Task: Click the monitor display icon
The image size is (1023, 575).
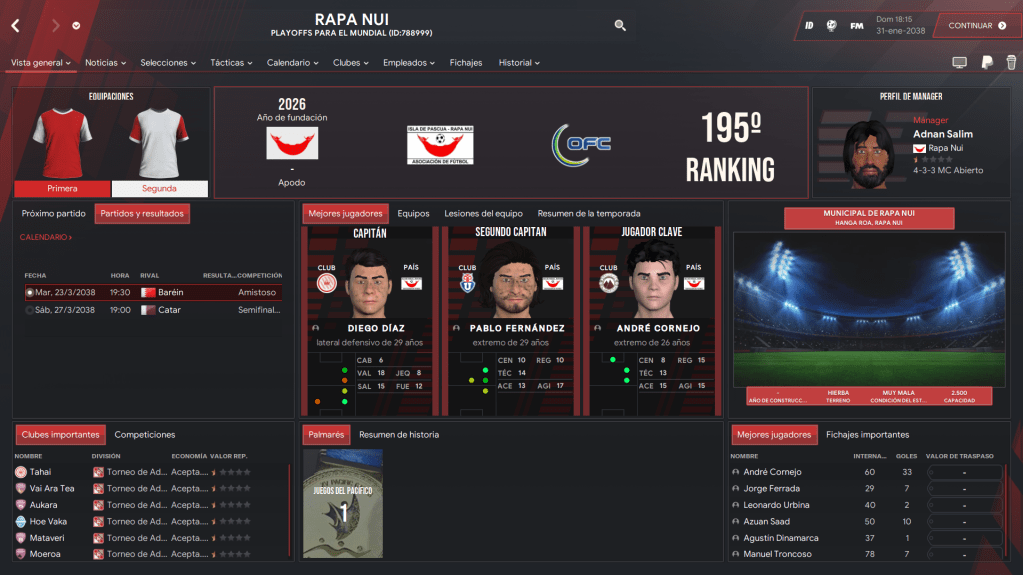Action: (x=959, y=62)
